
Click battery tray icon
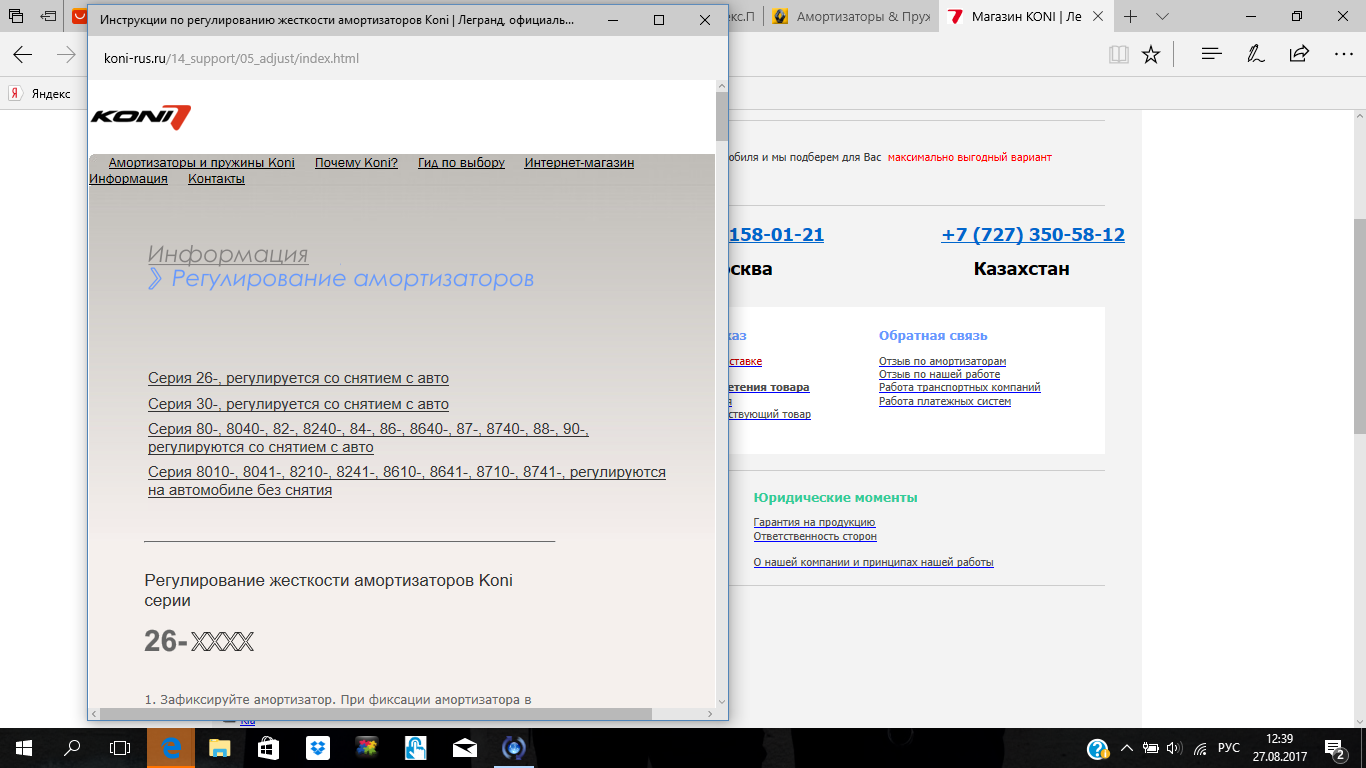pyautogui.click(x=1151, y=748)
